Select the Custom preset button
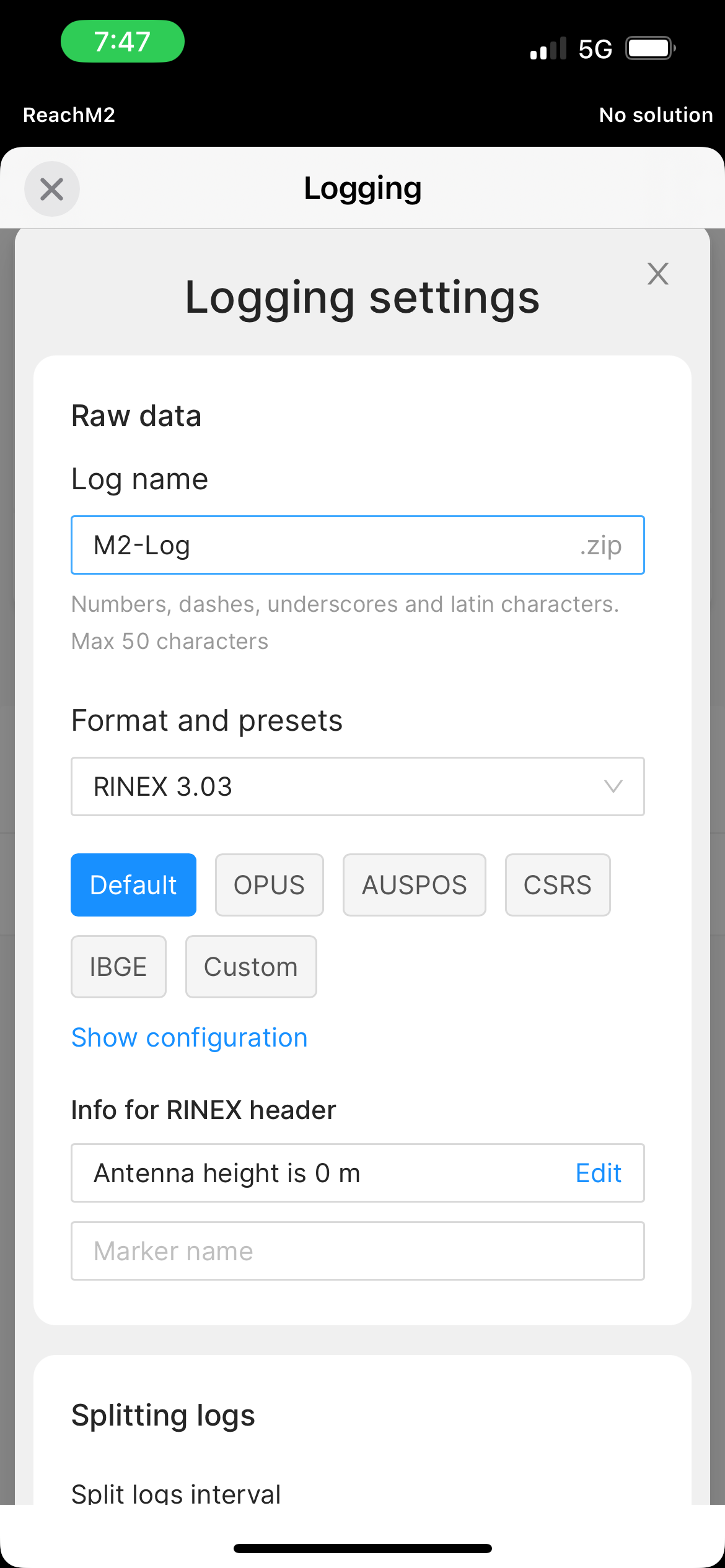 pos(251,967)
